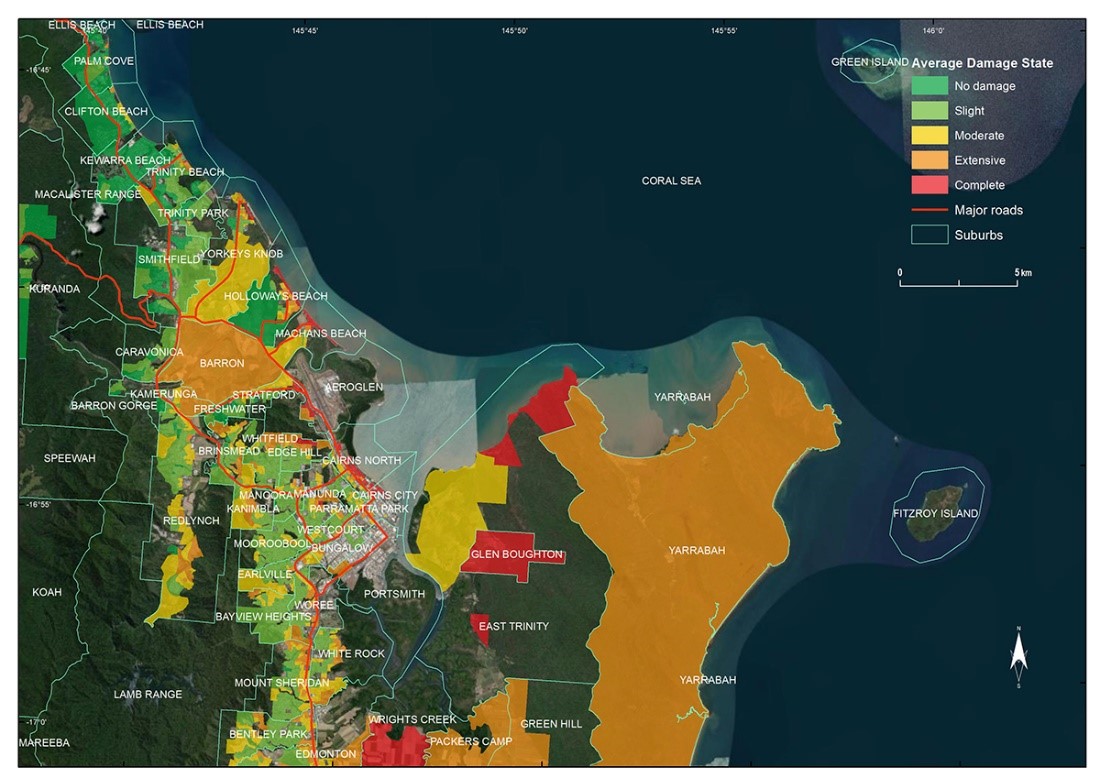Click the East Trinity suburb label
1100x778 pixels.
coord(513,627)
